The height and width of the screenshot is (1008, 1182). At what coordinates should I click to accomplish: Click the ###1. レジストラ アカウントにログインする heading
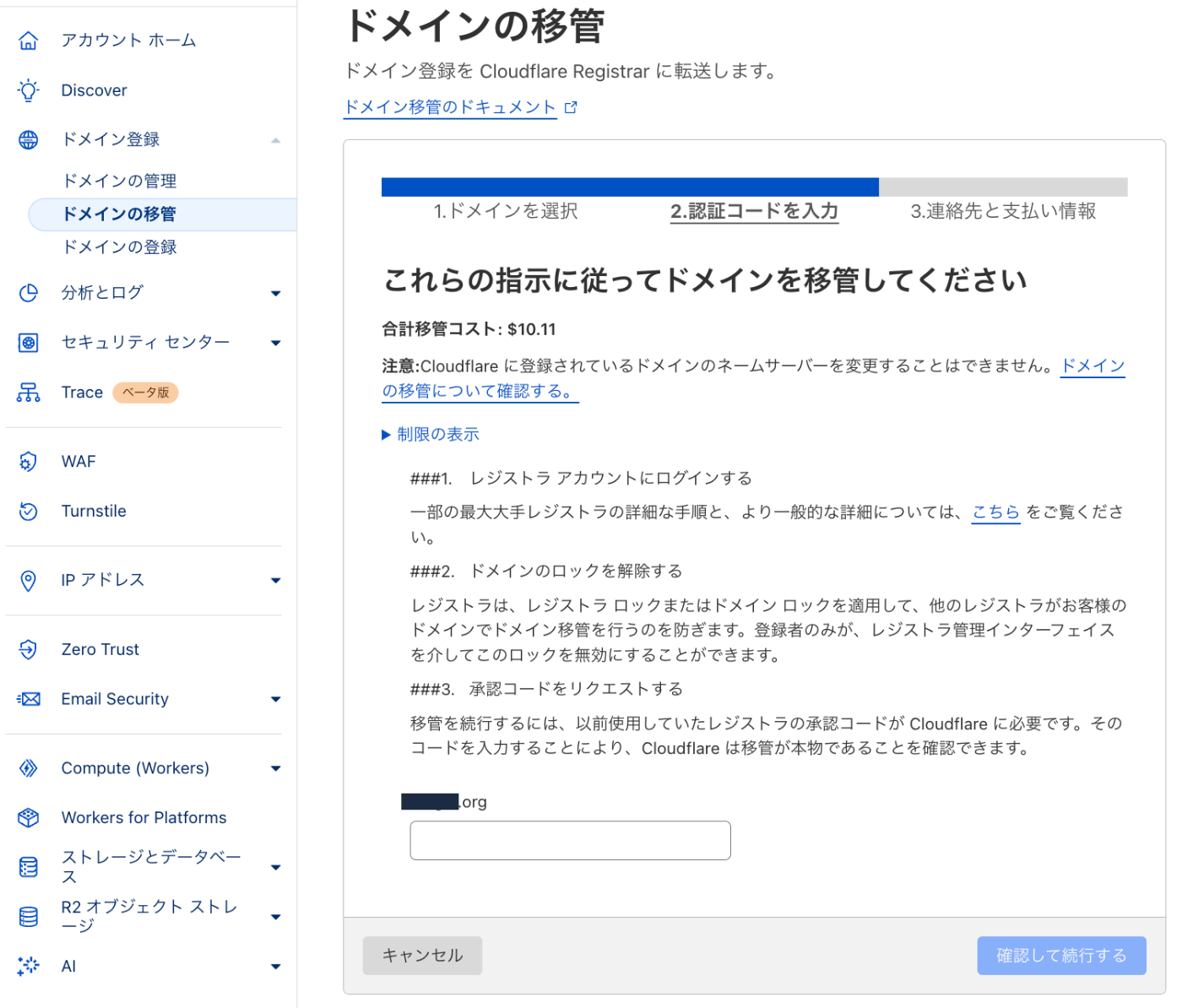[581, 479]
